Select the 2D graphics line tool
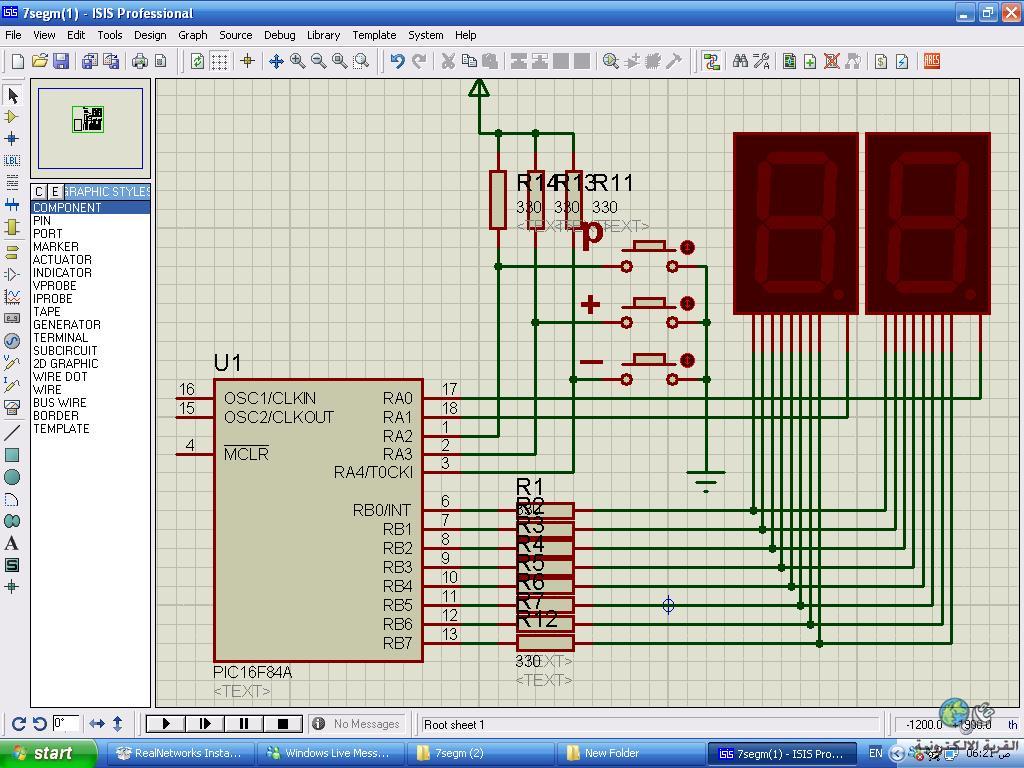Image resolution: width=1024 pixels, height=768 pixels. tap(12, 432)
